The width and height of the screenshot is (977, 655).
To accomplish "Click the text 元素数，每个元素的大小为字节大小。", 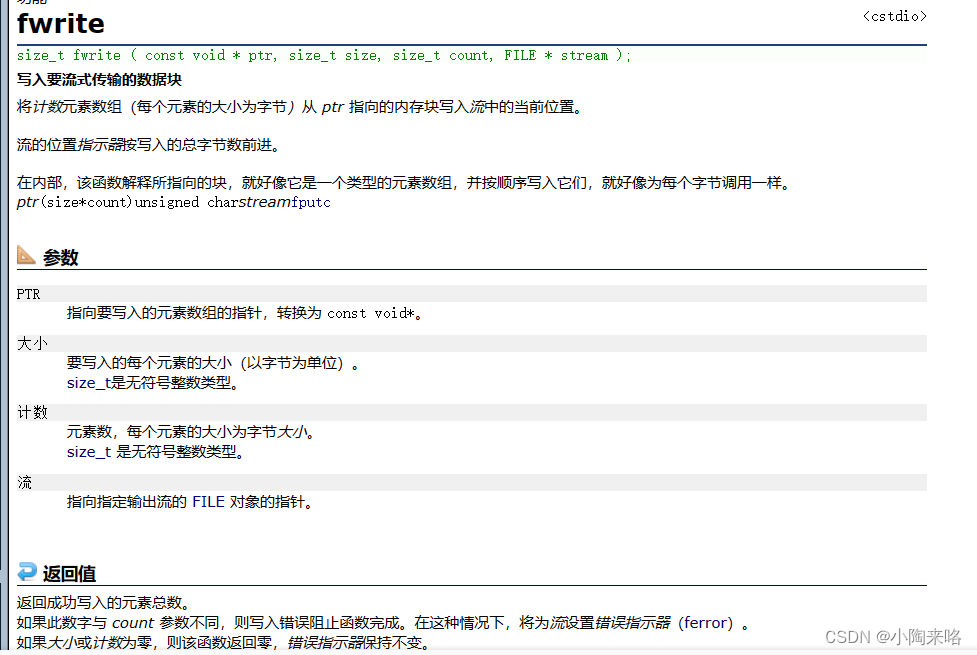I will point(191,431).
